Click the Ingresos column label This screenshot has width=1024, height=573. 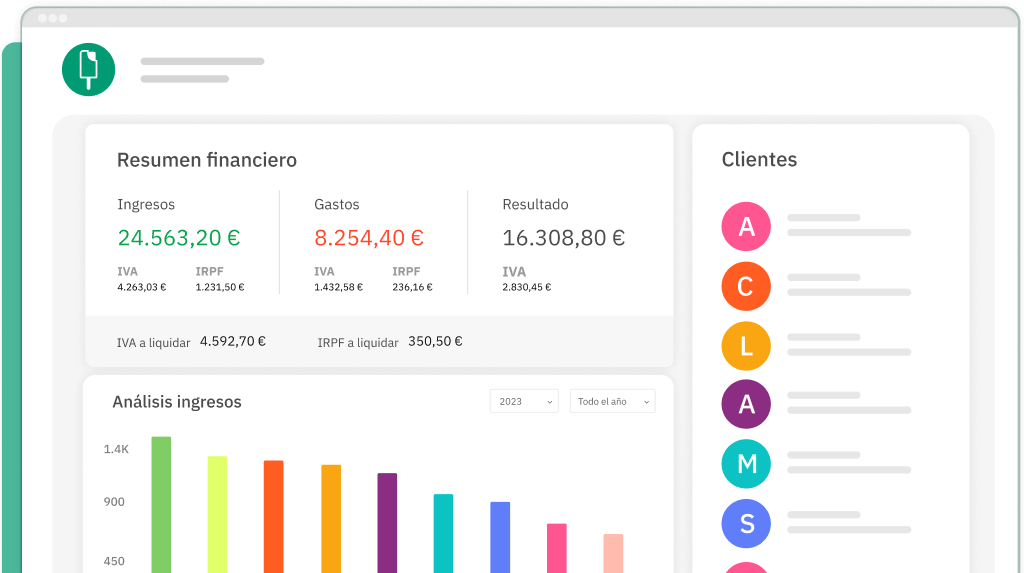pos(146,205)
